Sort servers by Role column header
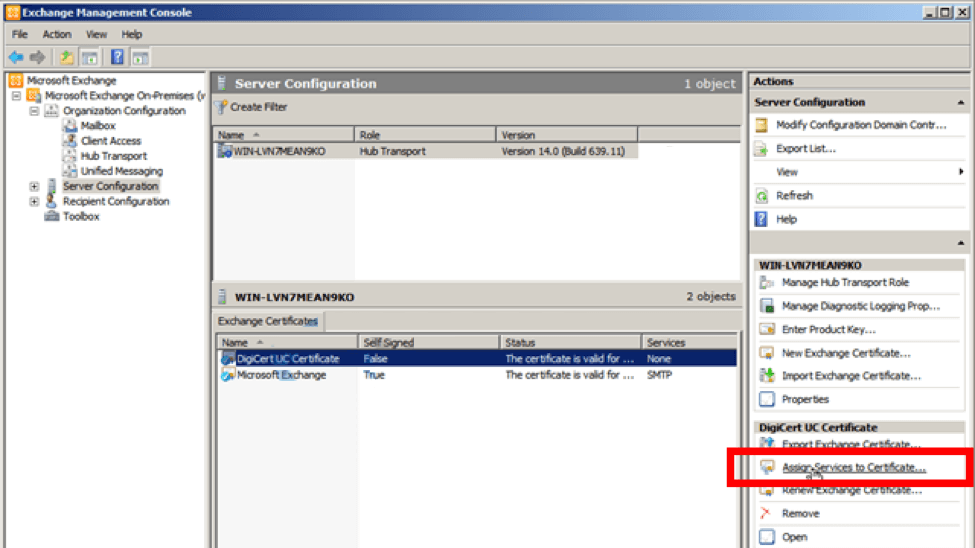 pos(425,135)
